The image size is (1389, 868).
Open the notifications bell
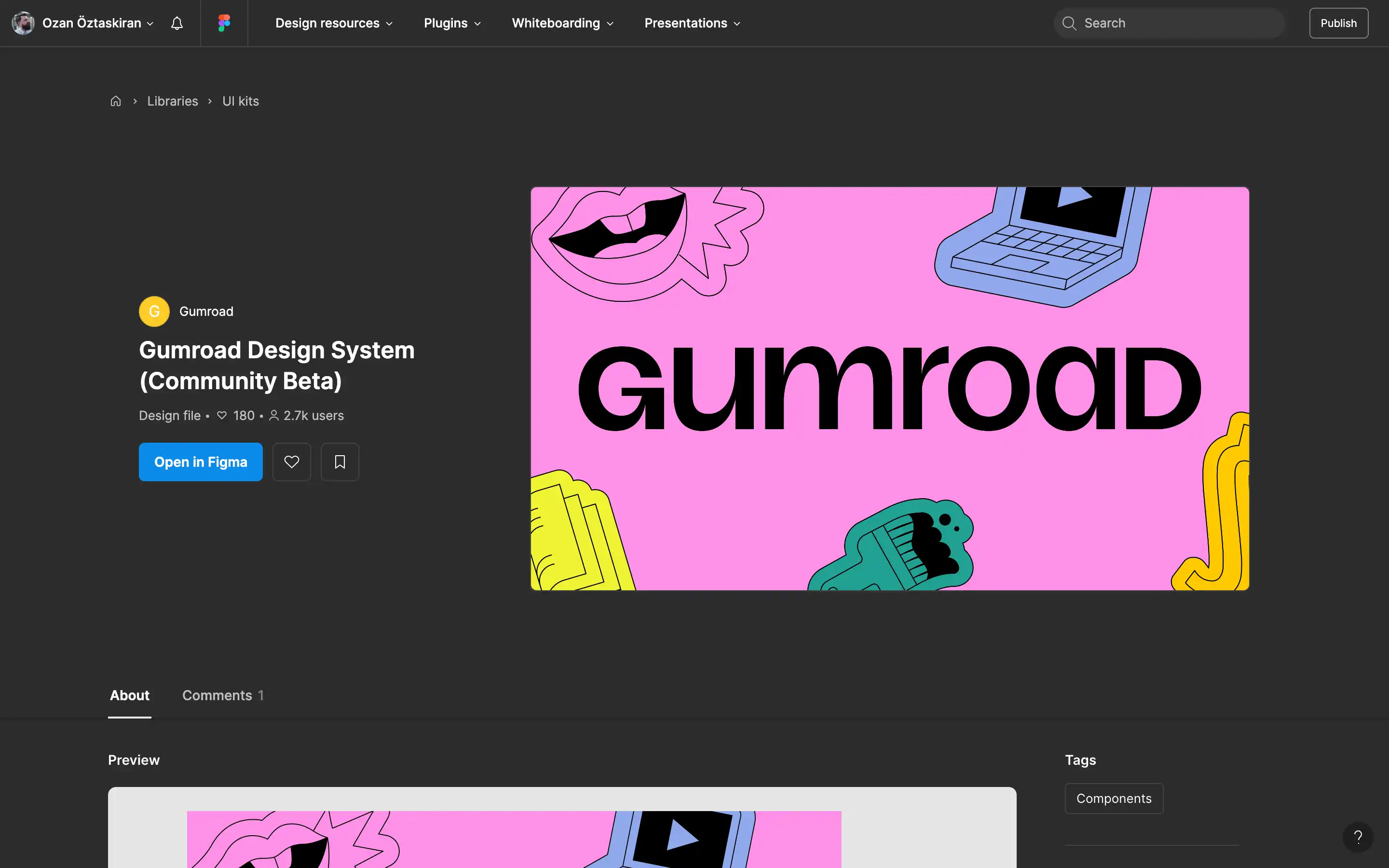click(x=177, y=23)
